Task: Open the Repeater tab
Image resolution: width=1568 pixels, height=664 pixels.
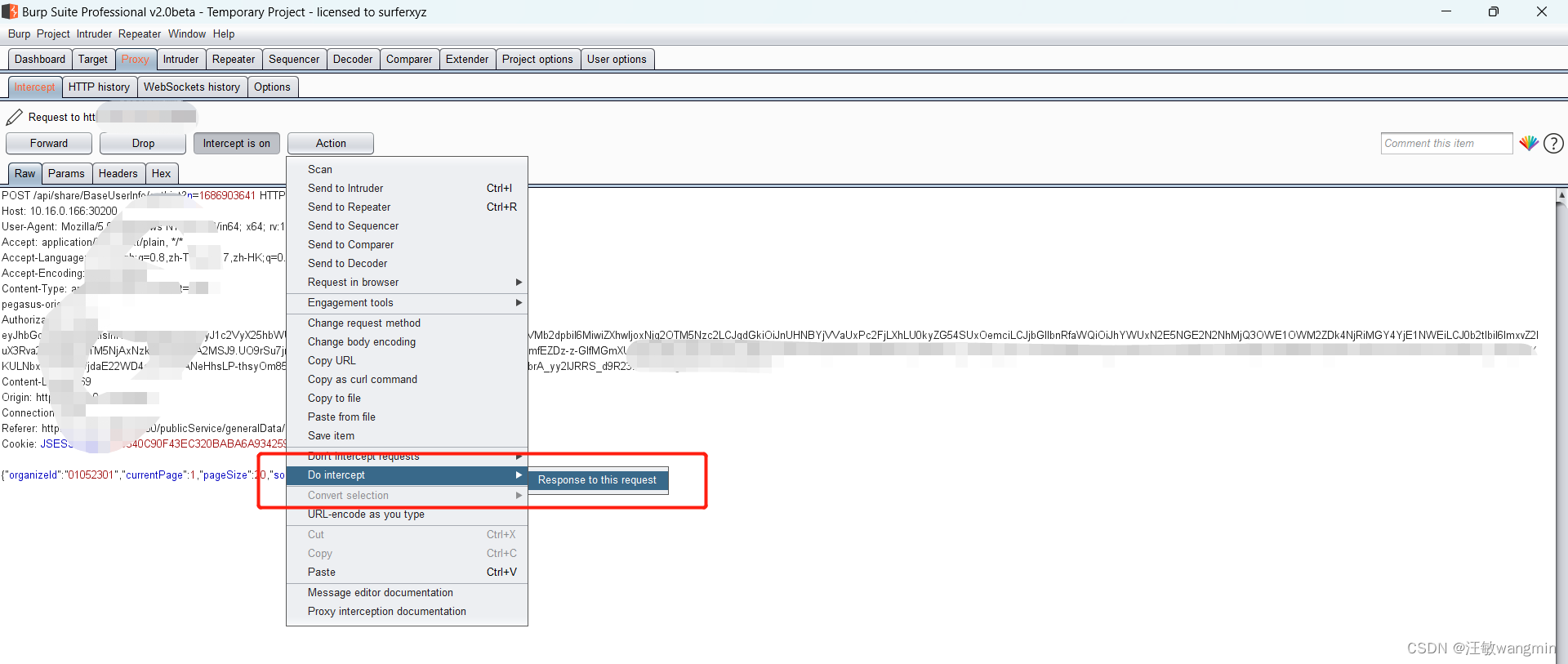Action: coord(234,59)
